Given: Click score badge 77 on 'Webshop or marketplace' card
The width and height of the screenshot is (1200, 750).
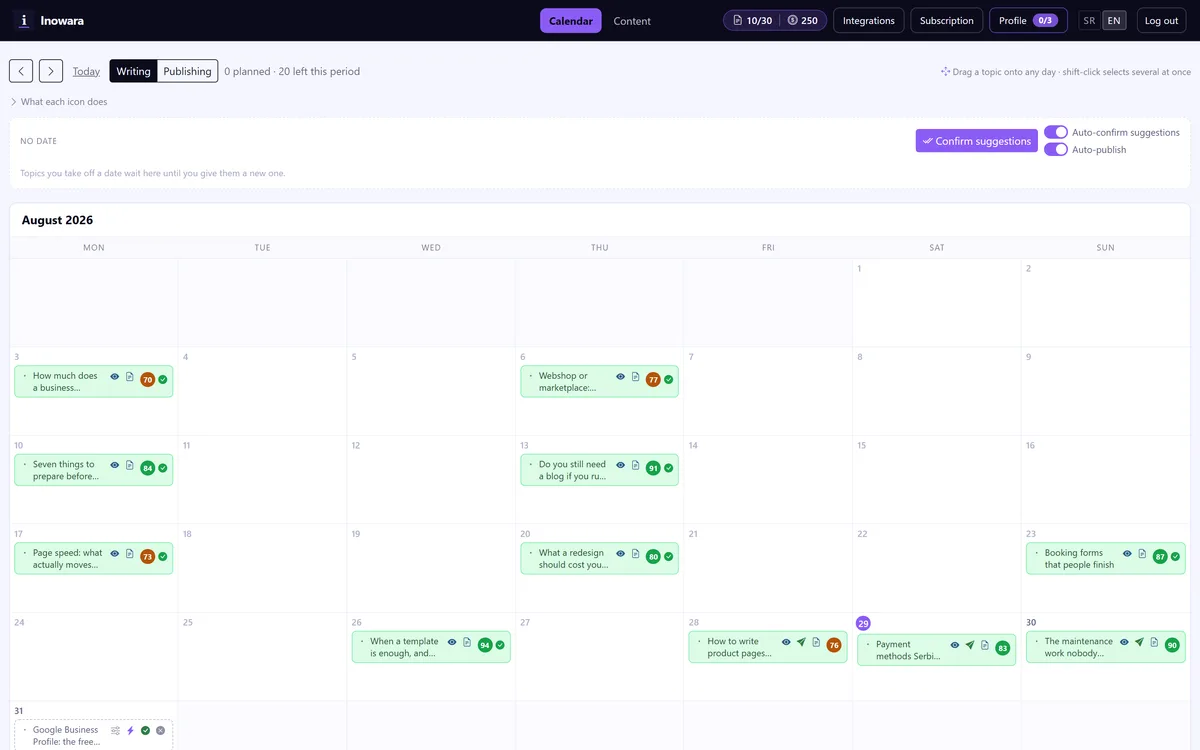Looking at the screenshot, I should [653, 380].
